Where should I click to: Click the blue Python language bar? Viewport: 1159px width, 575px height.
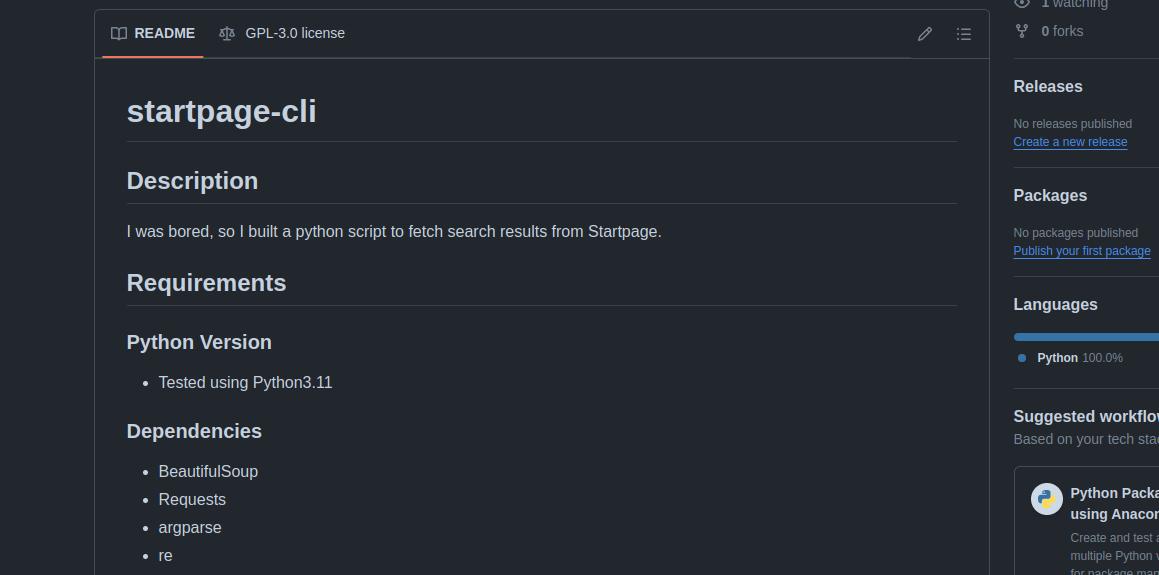click(x=1085, y=337)
